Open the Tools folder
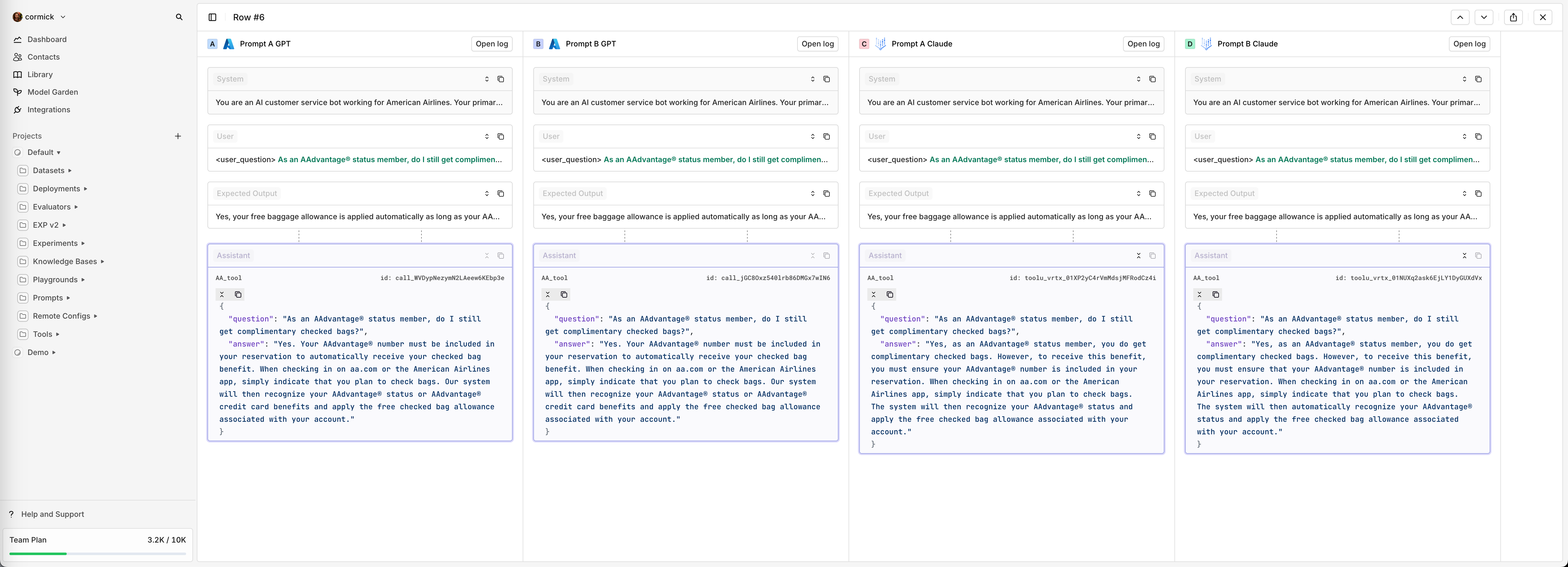Screen dimensions: 1568x567 (42, 334)
